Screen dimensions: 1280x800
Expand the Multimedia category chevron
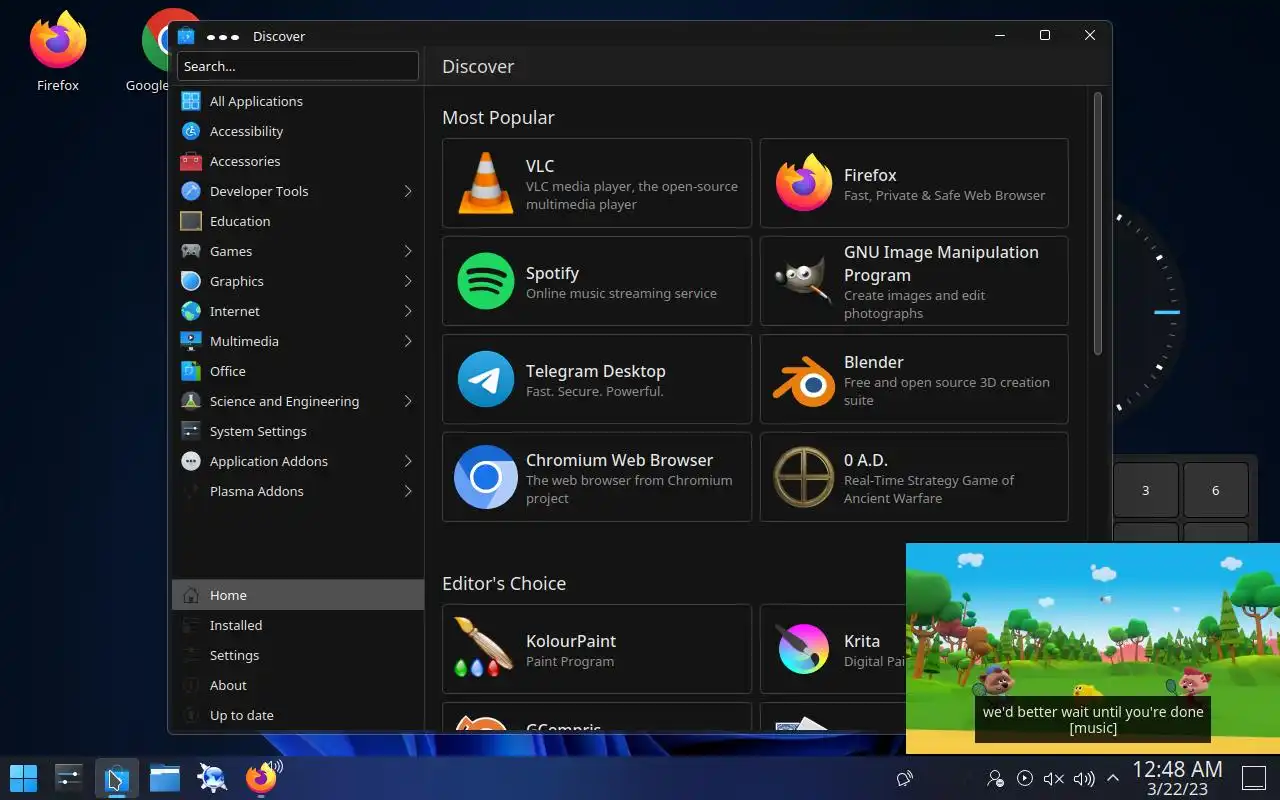click(x=408, y=341)
